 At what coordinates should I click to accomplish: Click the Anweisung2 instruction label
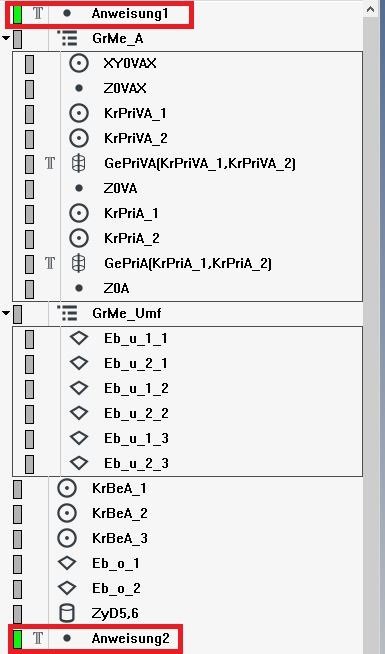[131, 638]
